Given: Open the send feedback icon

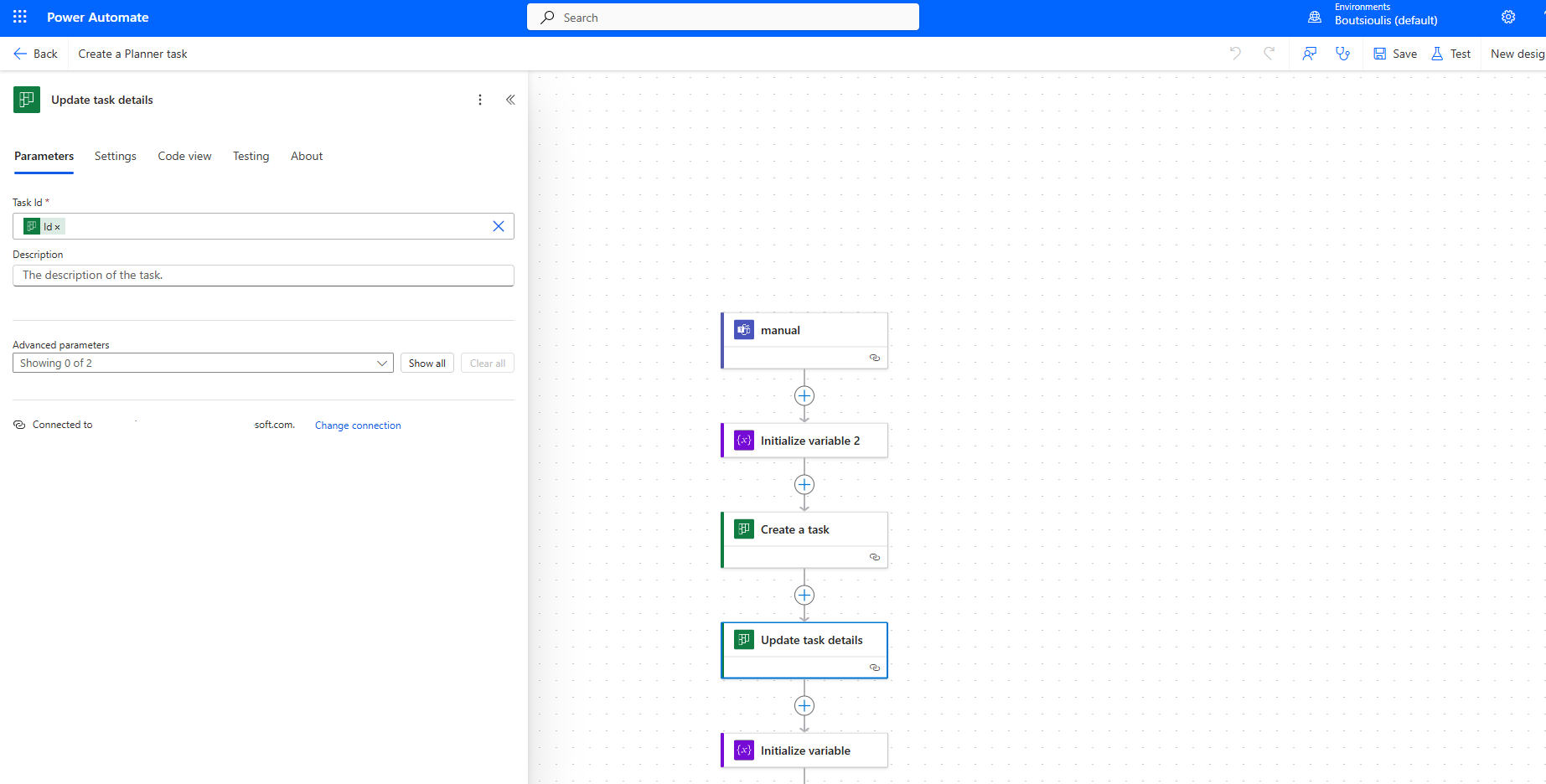Looking at the screenshot, I should 1309,54.
